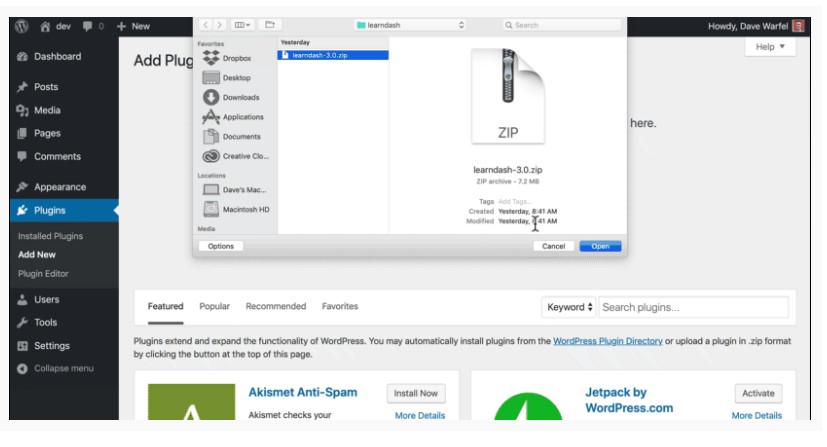
Task: Click the Finder forward arrow button
Action: click(x=219, y=25)
